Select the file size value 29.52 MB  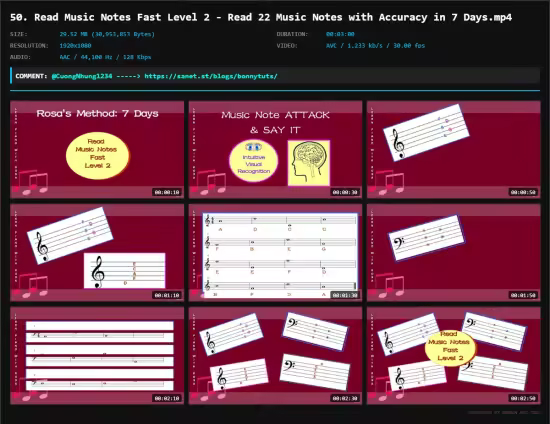(107, 34)
